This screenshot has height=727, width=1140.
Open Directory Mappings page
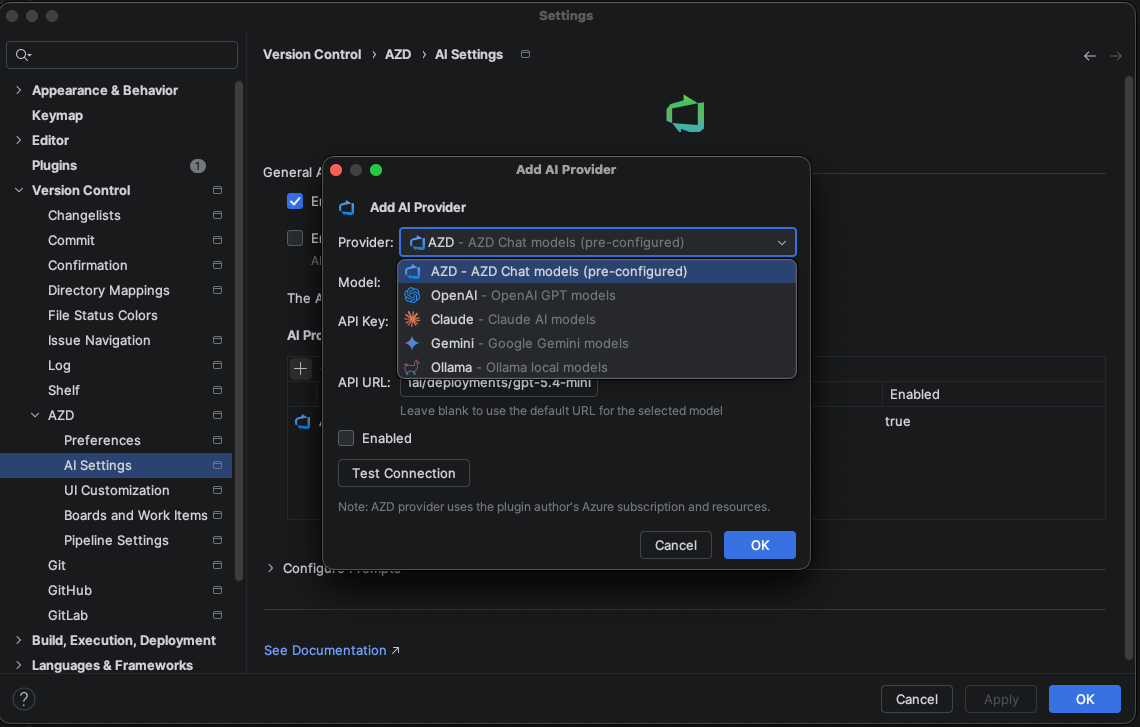108,290
